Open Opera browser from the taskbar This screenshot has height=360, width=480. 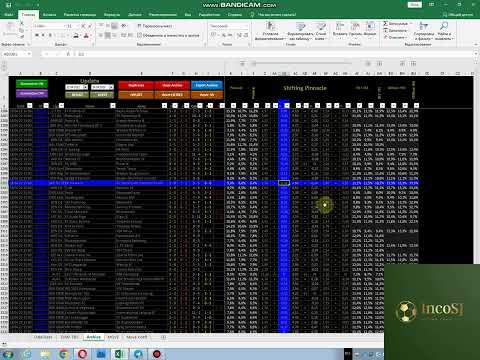pos(82,354)
